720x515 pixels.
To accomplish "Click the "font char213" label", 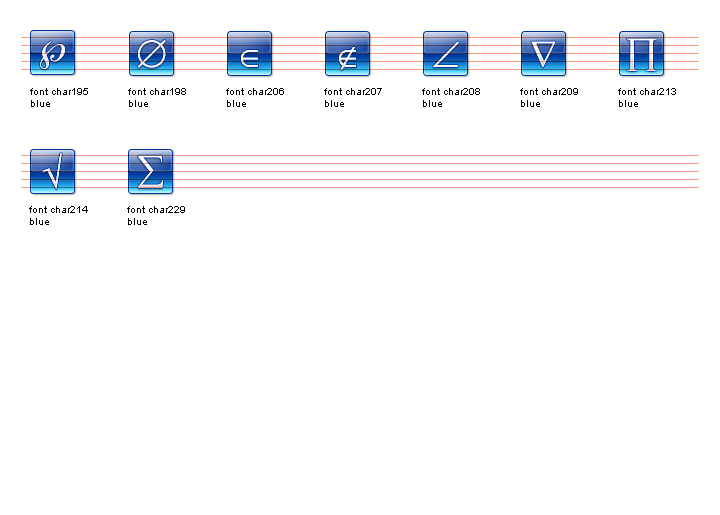I will (647, 92).
